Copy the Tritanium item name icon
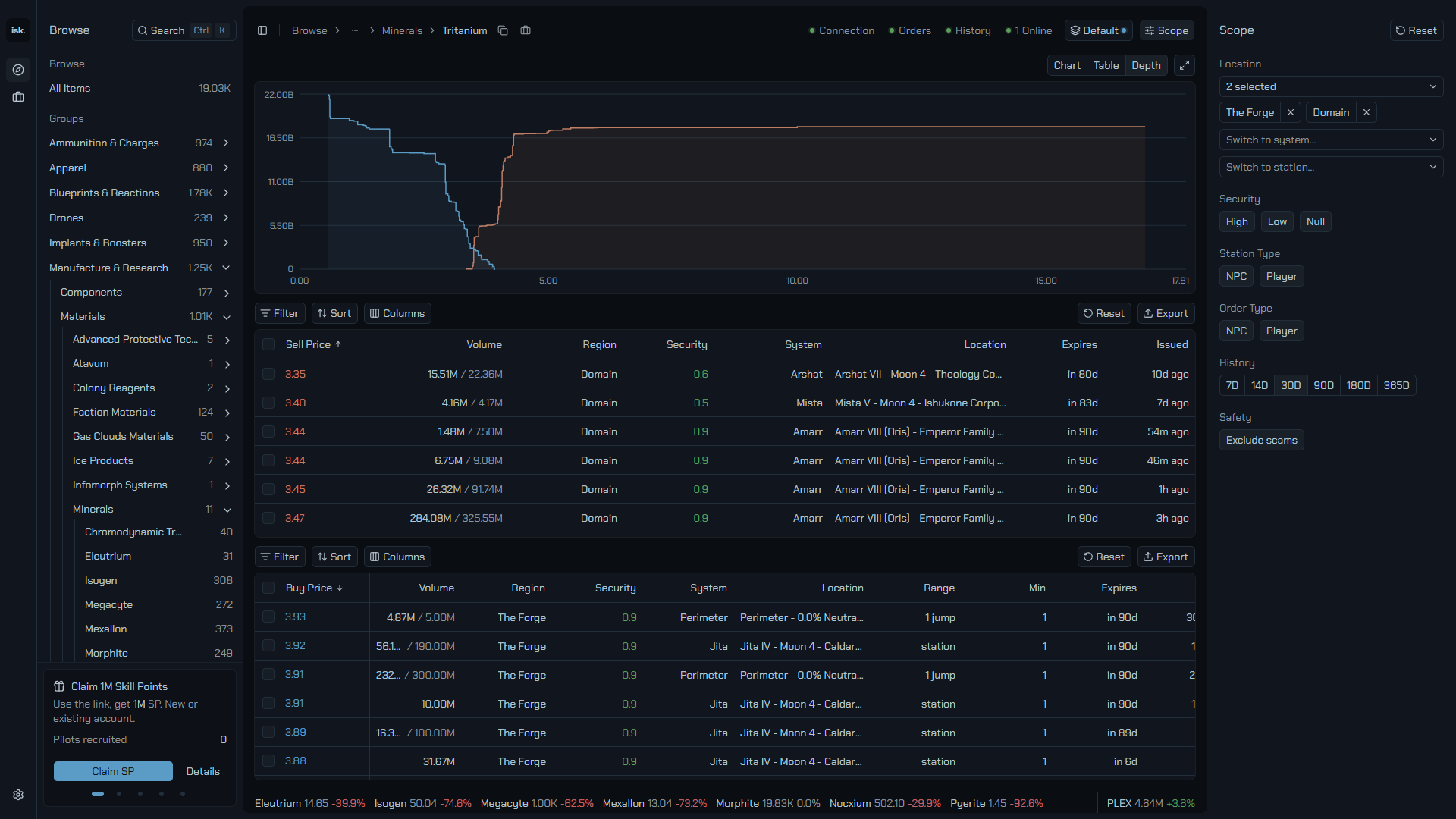1456x819 pixels. point(503,30)
